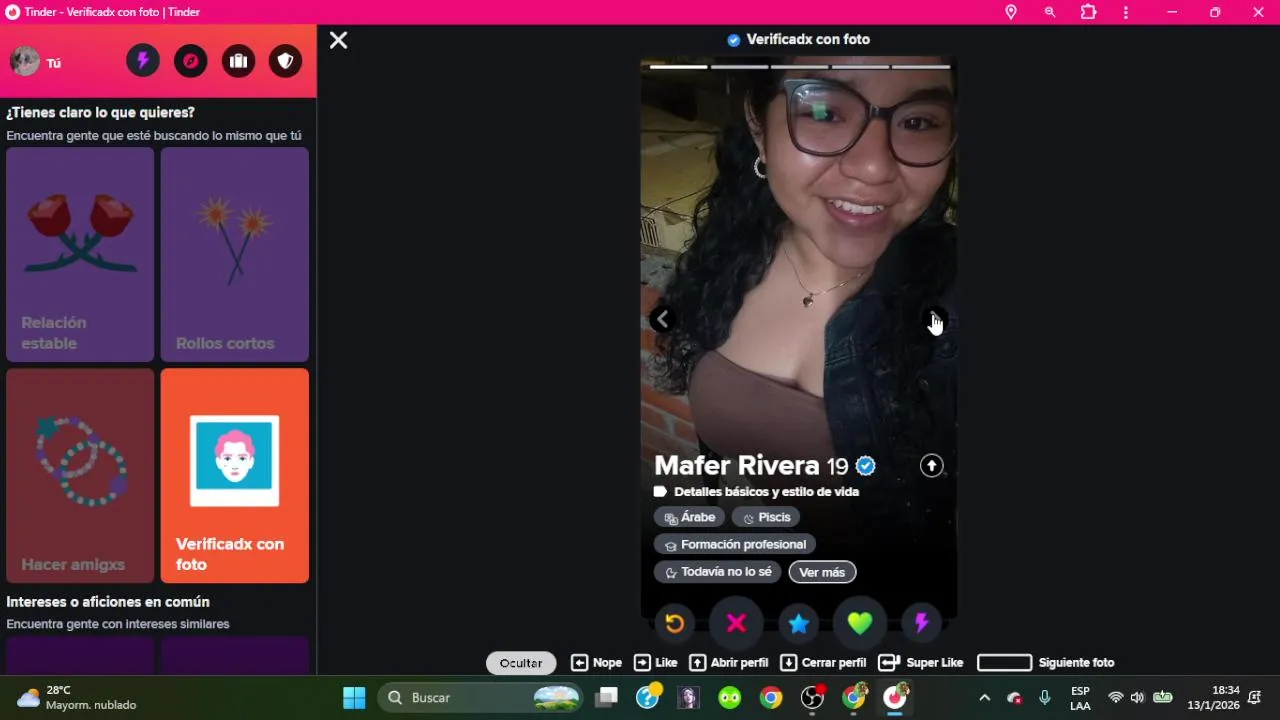Select the Verificadx con foto card

(x=235, y=476)
